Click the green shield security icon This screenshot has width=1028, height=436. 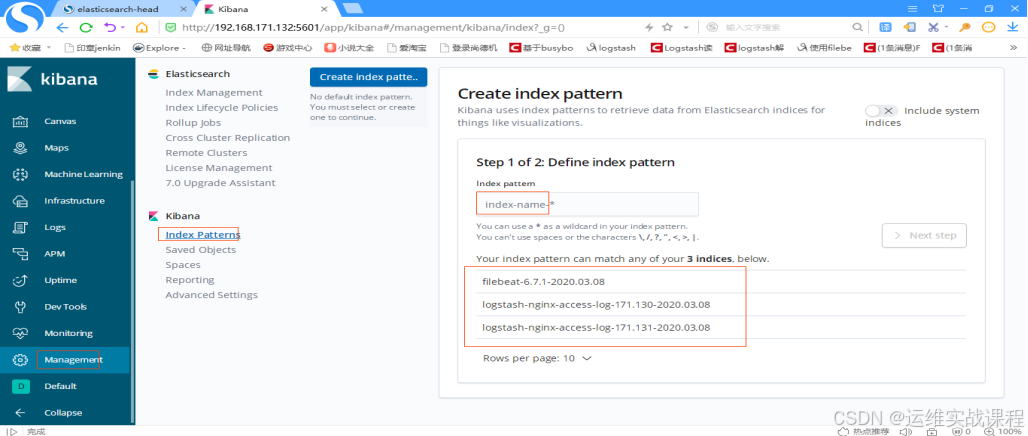(x=170, y=28)
